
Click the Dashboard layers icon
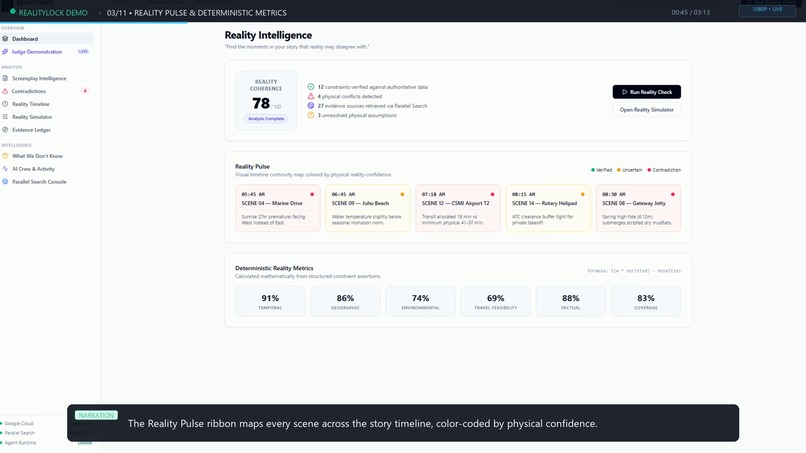[5, 39]
